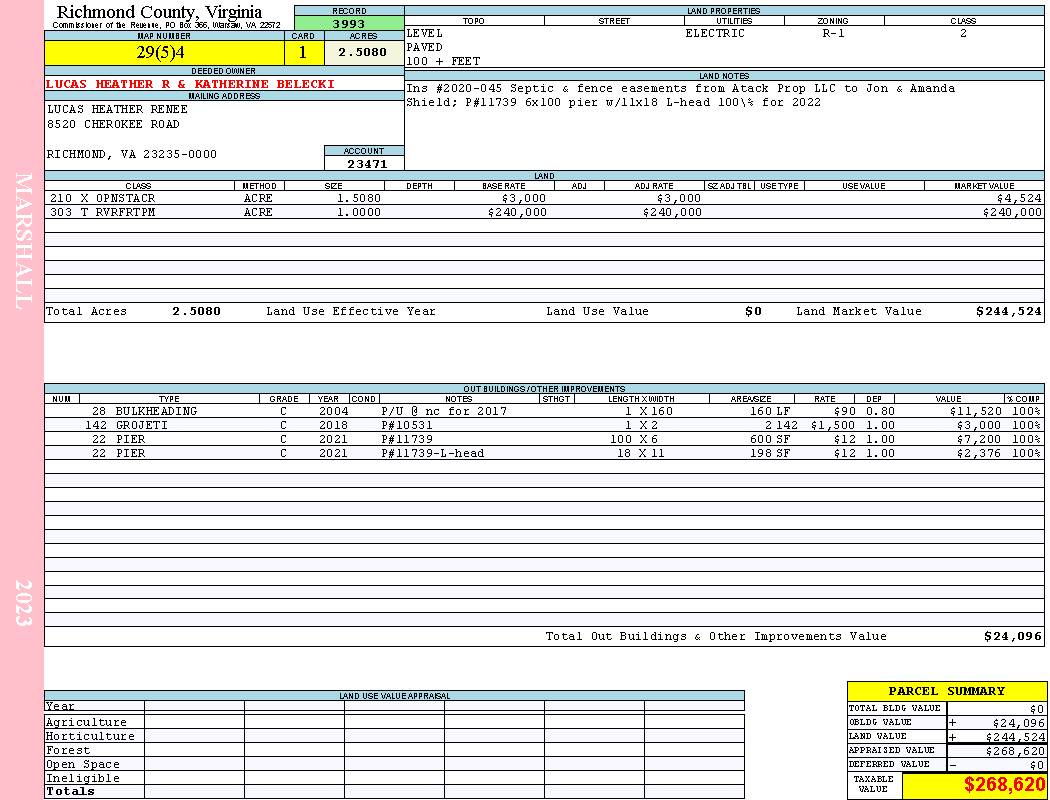Click the LAND VALUE amount in parcel summary
Viewport: 1050px width, 800px height.
[x=1015, y=737]
